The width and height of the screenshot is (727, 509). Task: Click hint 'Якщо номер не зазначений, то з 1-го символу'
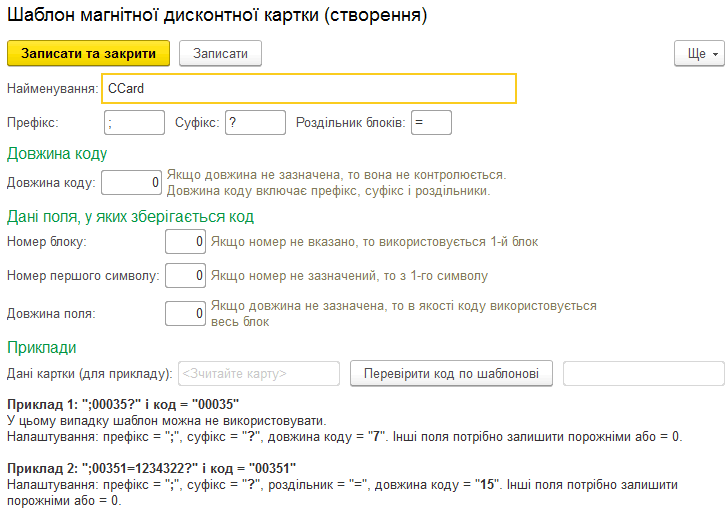click(x=349, y=276)
